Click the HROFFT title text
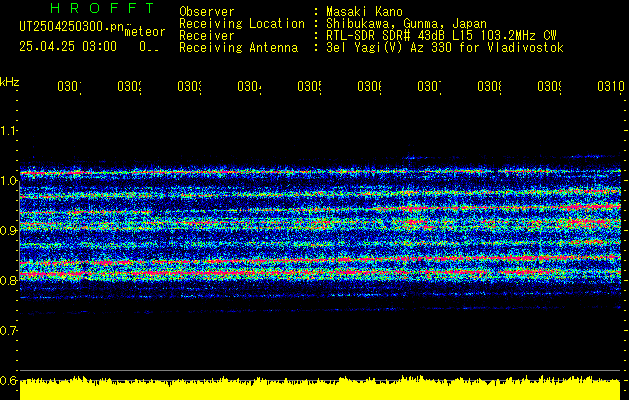This screenshot has height=400, width=629. coord(103,8)
